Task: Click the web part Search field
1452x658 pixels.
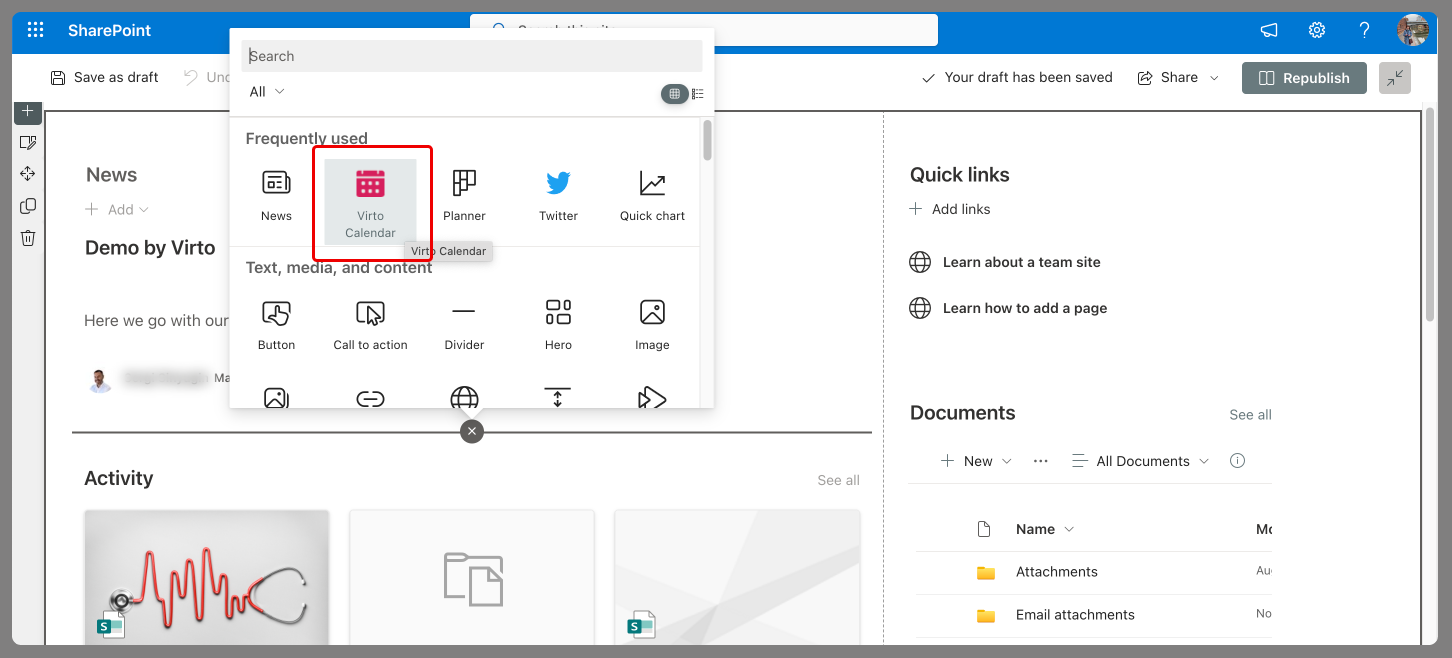Action: point(471,56)
